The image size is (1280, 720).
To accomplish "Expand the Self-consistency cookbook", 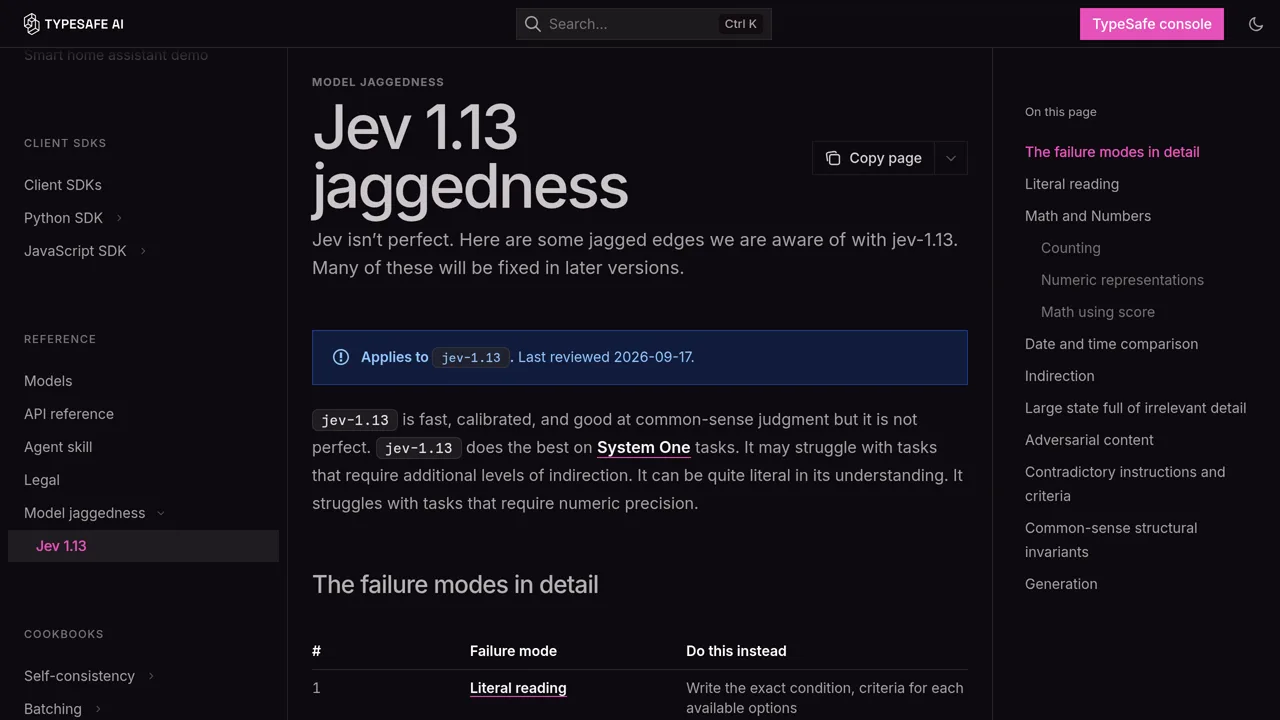I will 151,676.
